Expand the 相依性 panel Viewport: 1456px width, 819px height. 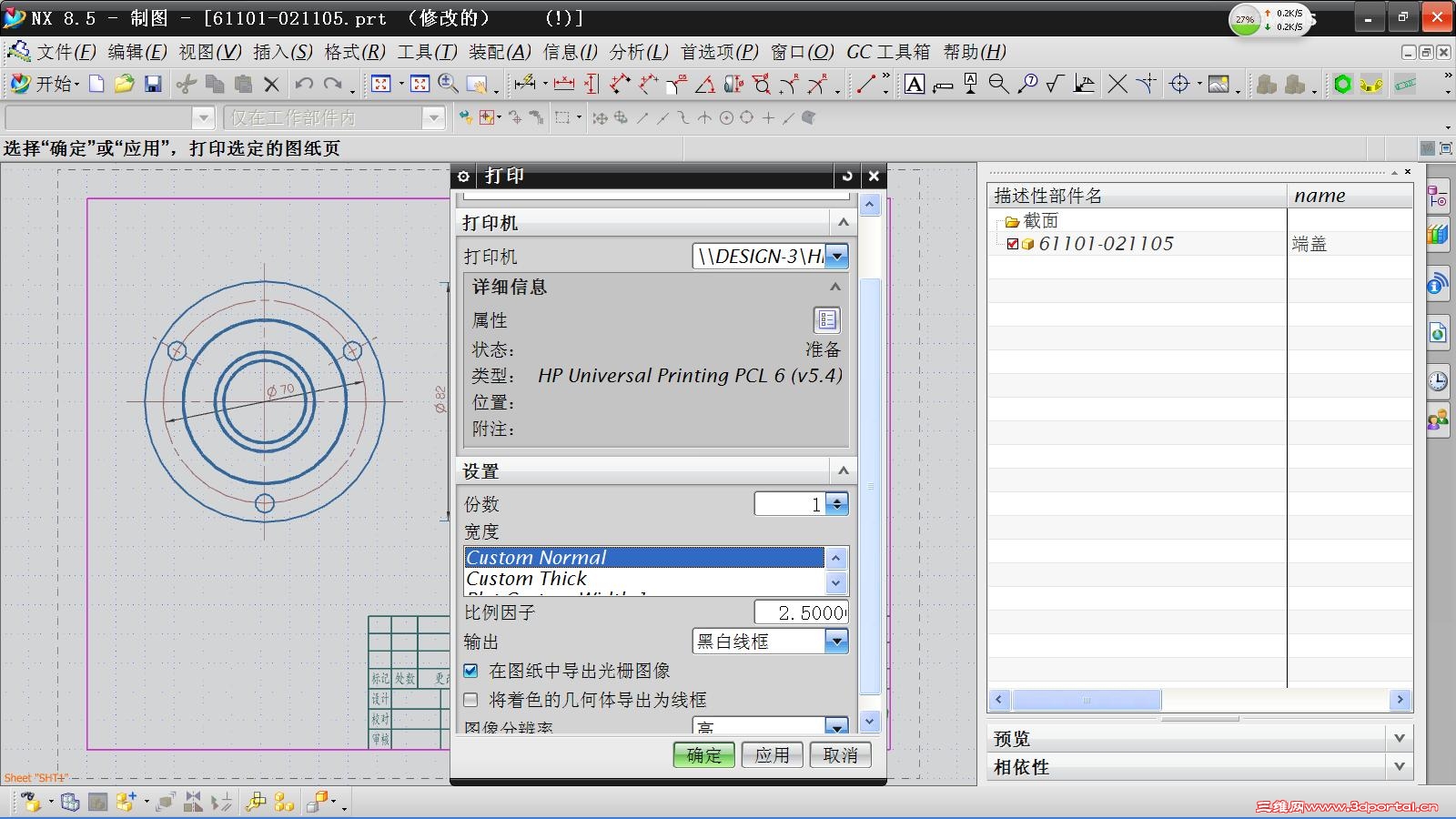pyautogui.click(x=1400, y=767)
